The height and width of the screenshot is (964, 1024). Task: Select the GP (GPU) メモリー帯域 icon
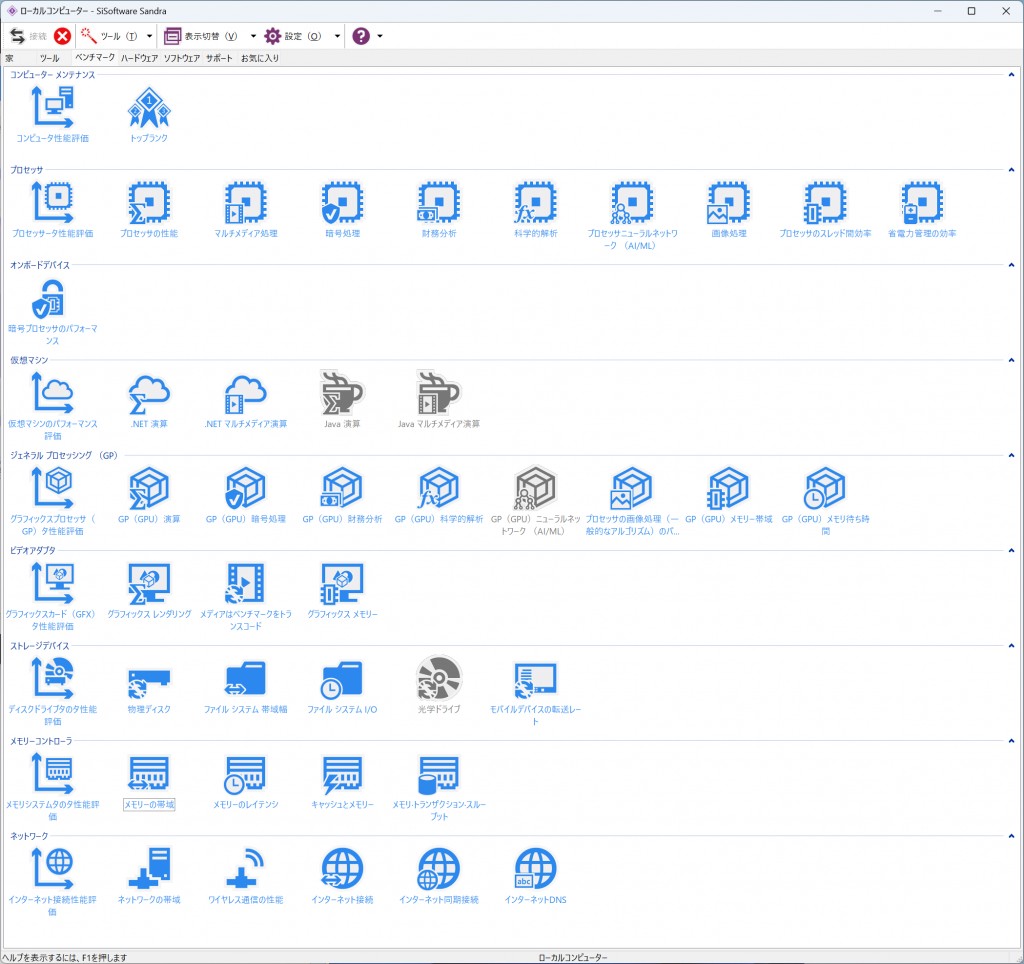(728, 489)
